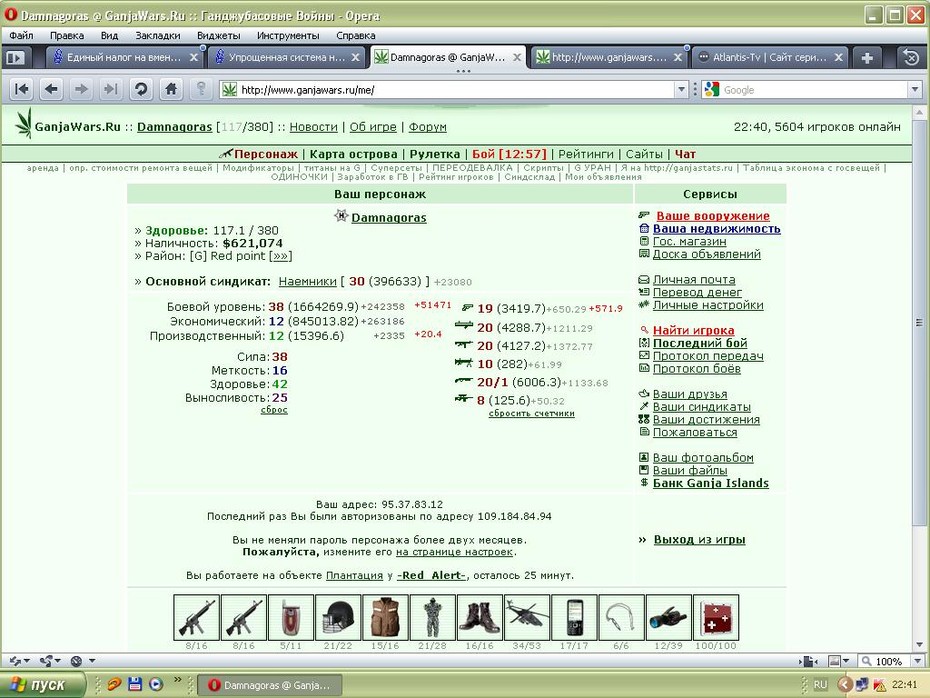Open Карта острова in game menu
The image size is (930, 698).
point(353,154)
